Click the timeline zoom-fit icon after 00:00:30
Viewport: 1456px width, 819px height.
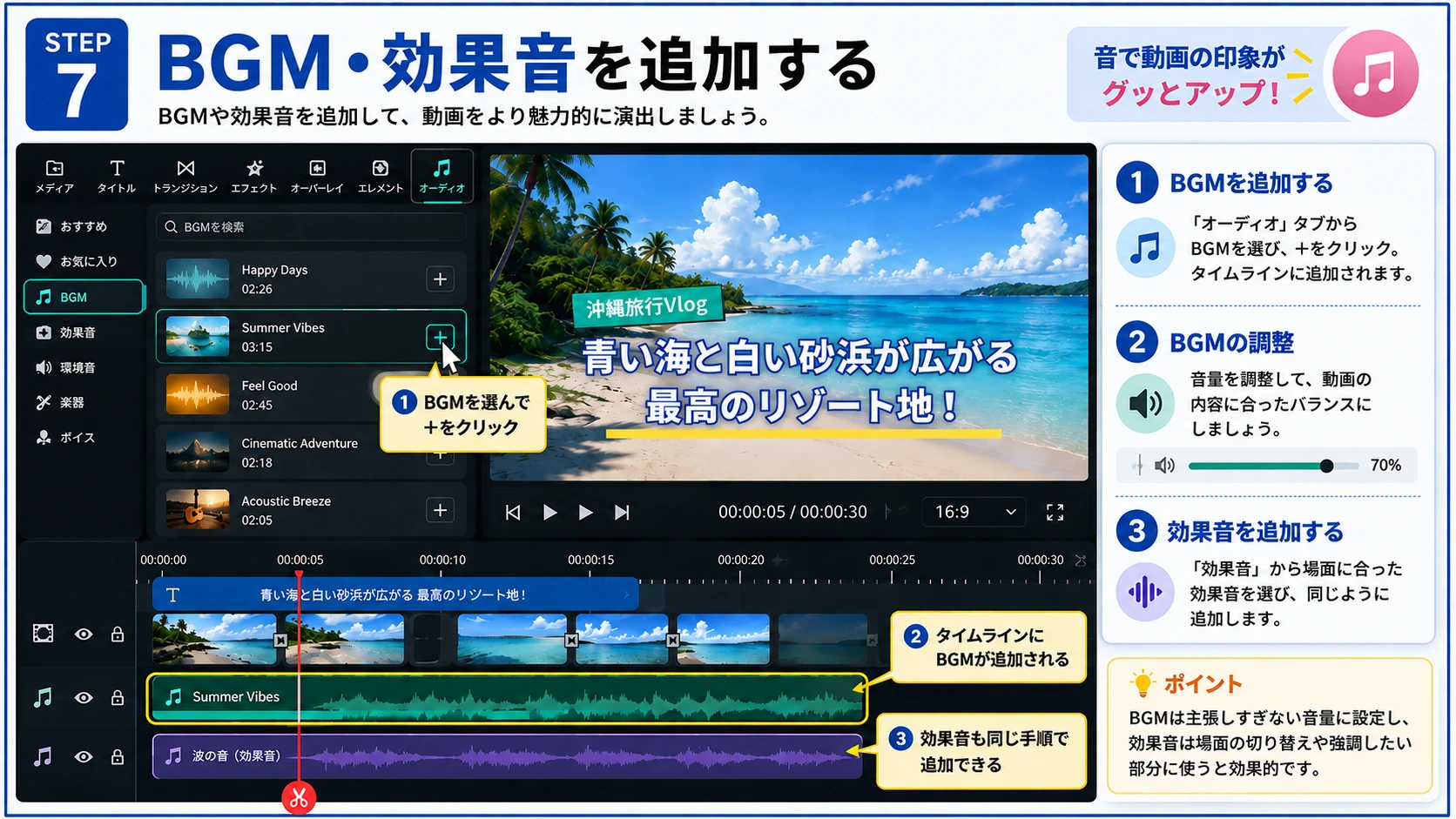point(1081,560)
